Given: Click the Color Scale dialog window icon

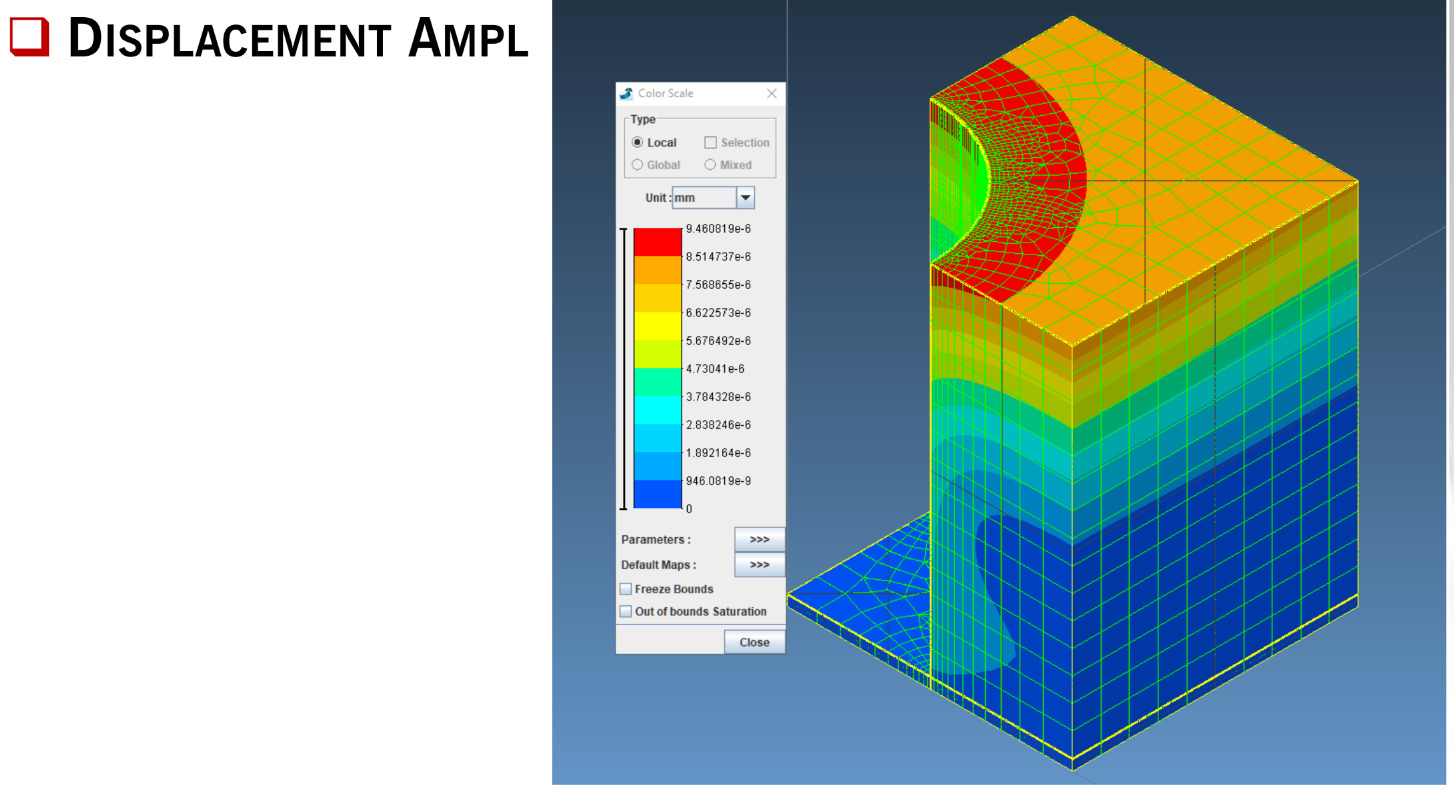Looking at the screenshot, I should point(627,94).
